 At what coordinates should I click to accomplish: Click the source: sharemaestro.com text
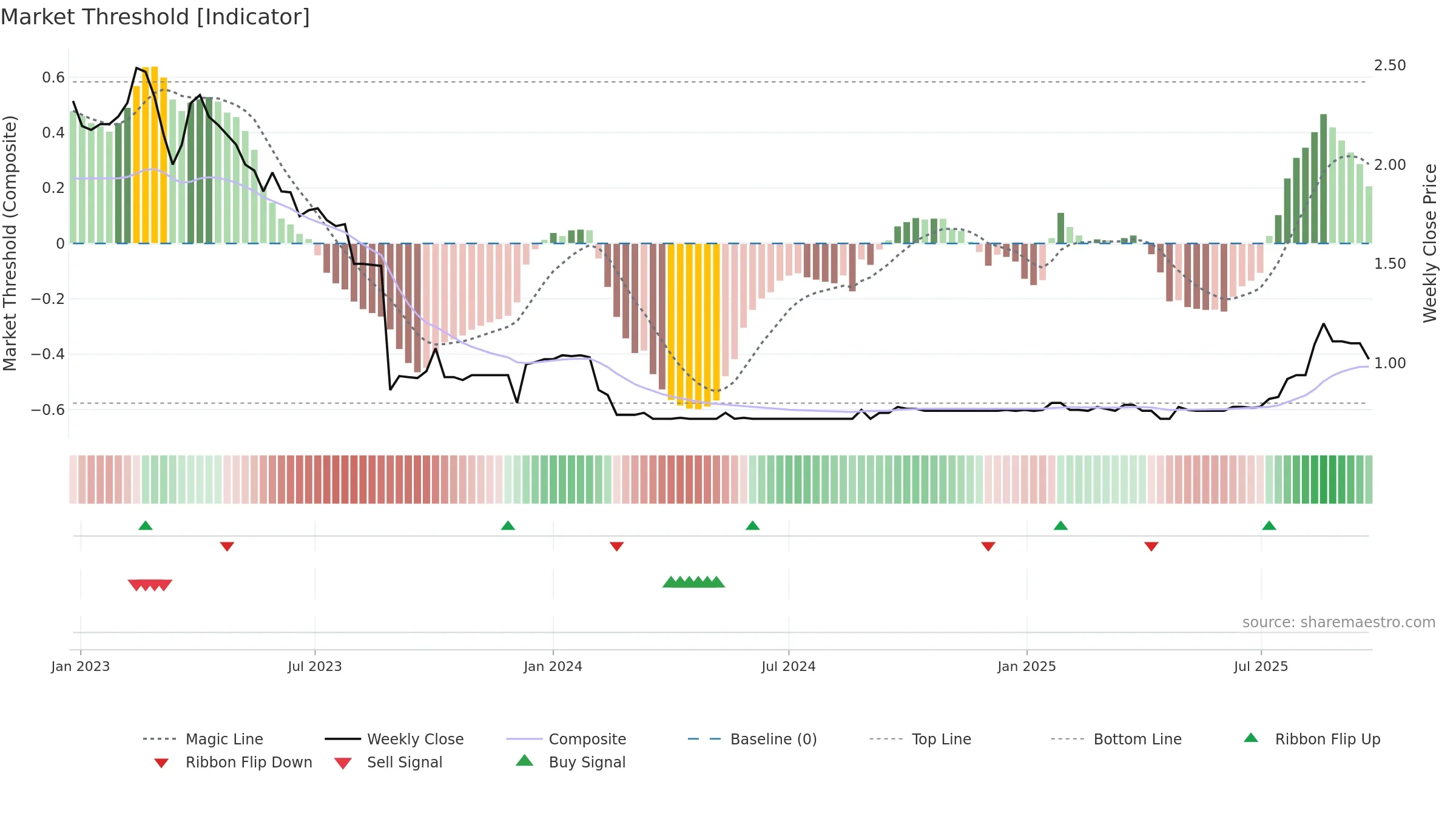[1339, 622]
